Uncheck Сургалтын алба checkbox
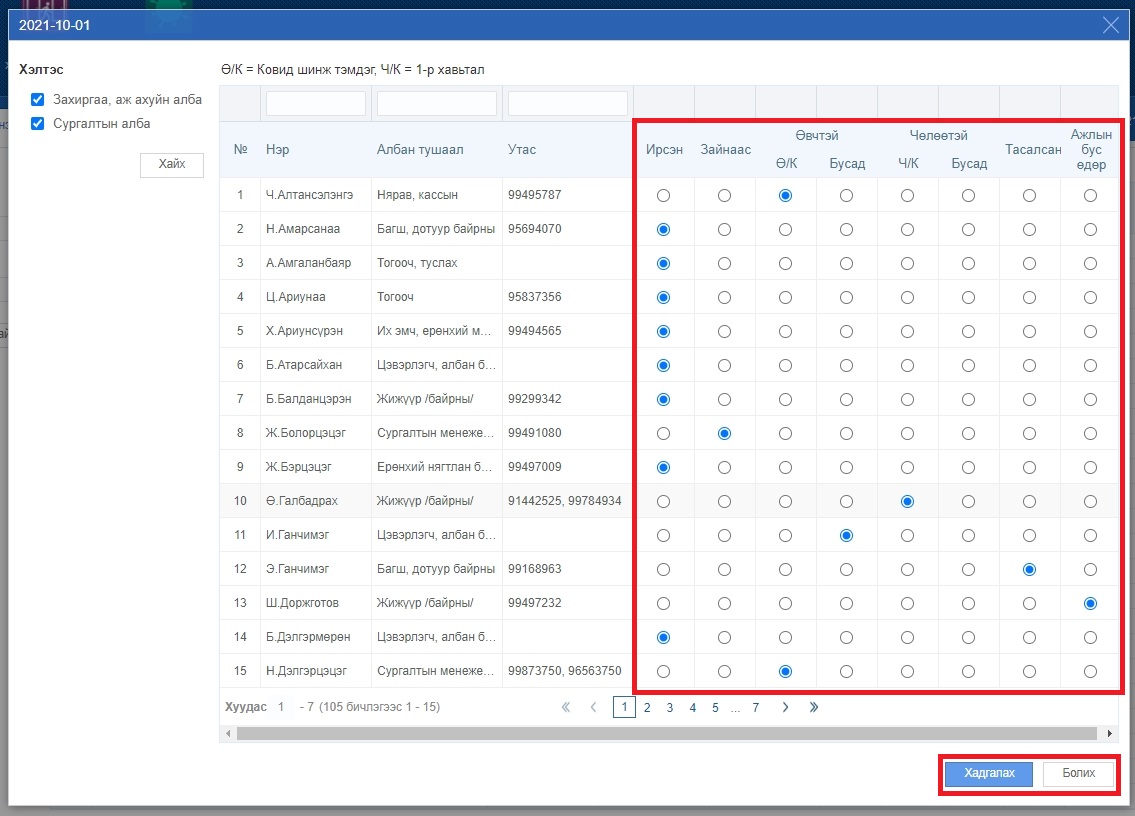This screenshot has height=816, width=1135. (x=38, y=123)
